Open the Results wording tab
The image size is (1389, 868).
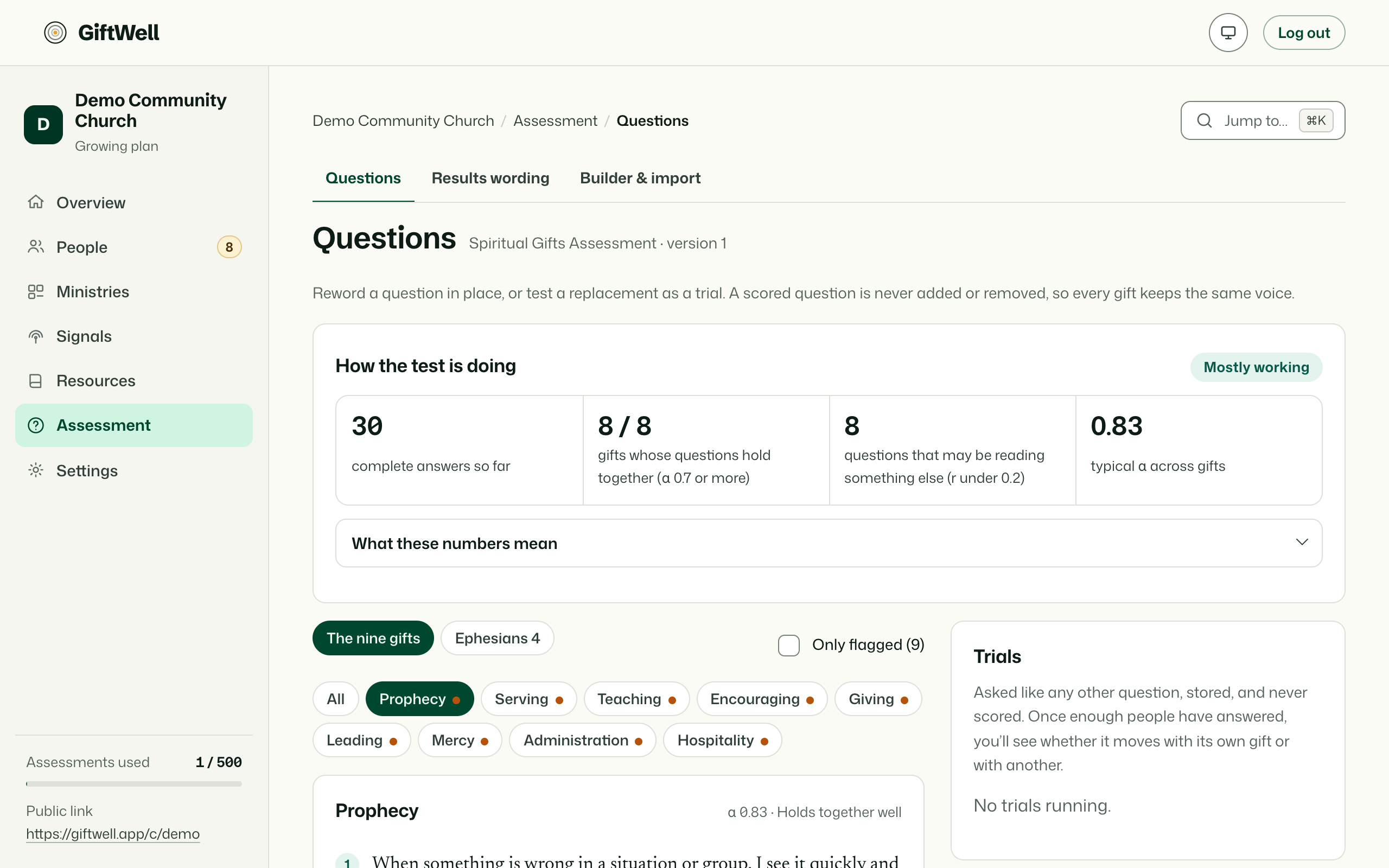click(x=490, y=178)
